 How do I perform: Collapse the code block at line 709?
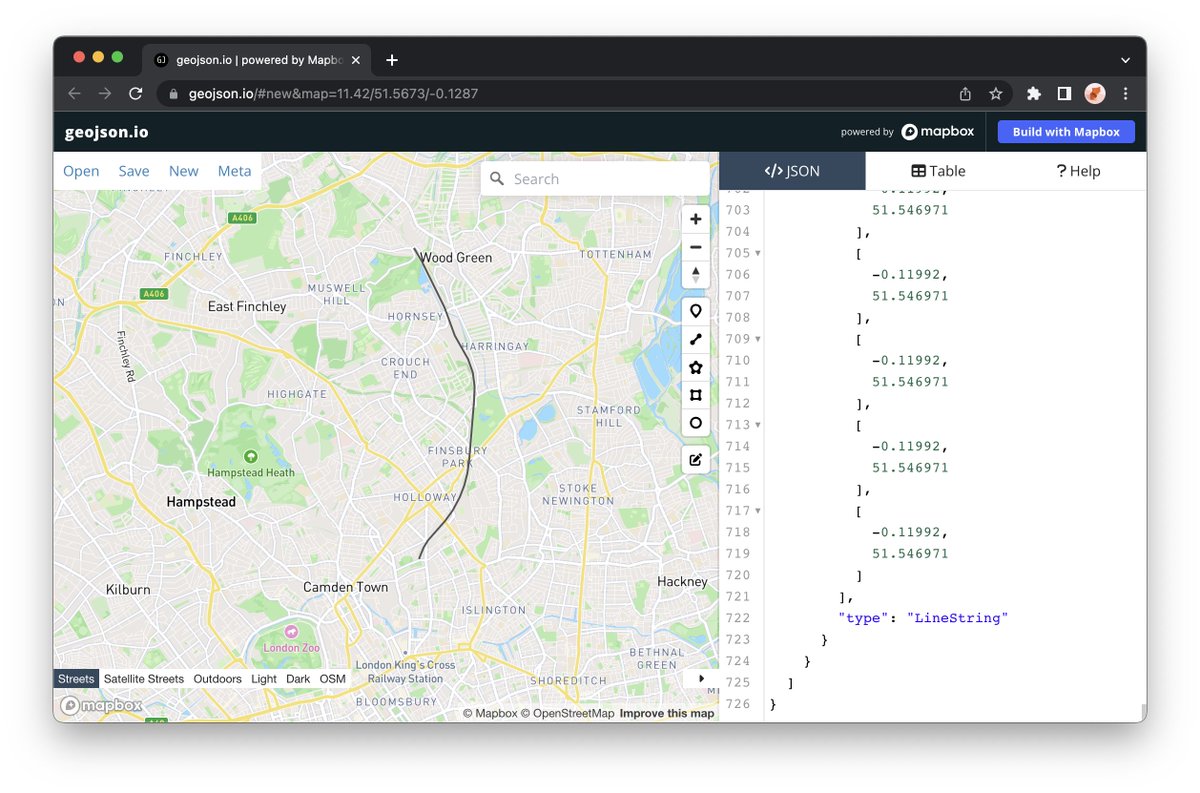click(x=758, y=339)
